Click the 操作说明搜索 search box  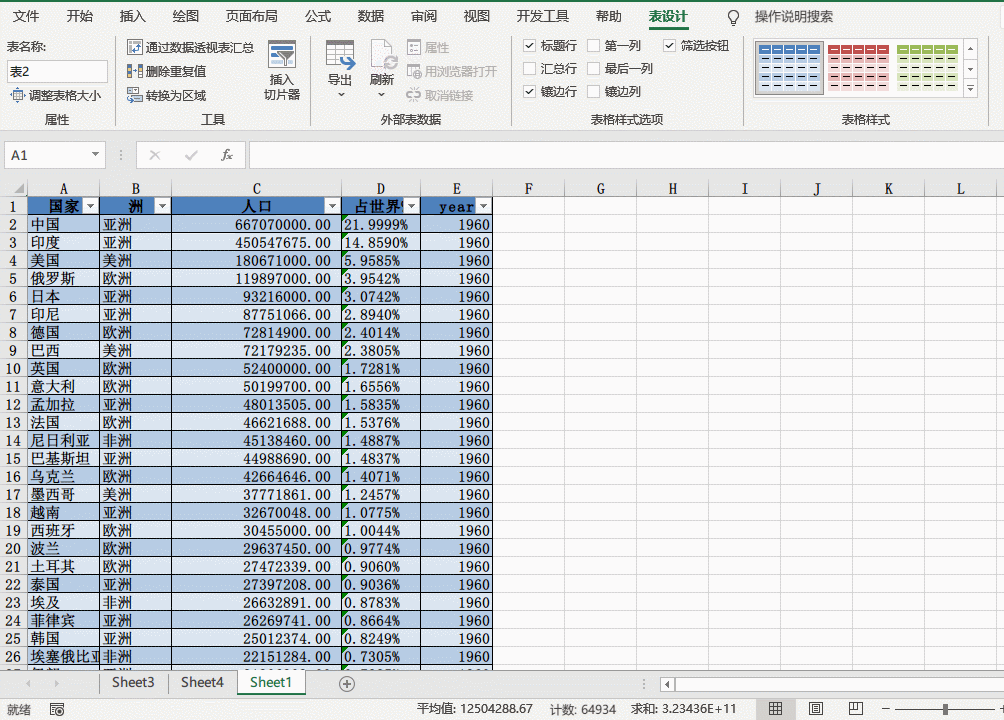point(794,17)
